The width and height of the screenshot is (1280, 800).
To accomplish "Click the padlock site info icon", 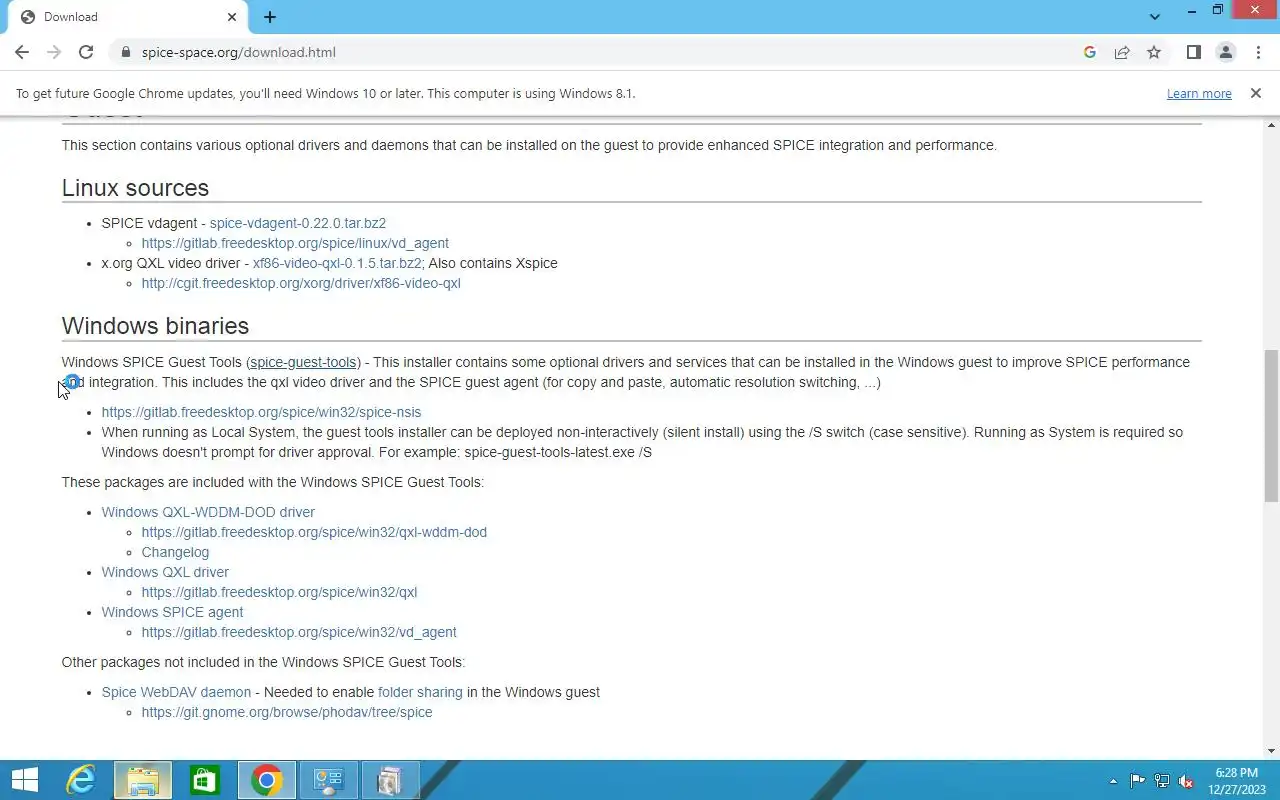I will coord(125,52).
